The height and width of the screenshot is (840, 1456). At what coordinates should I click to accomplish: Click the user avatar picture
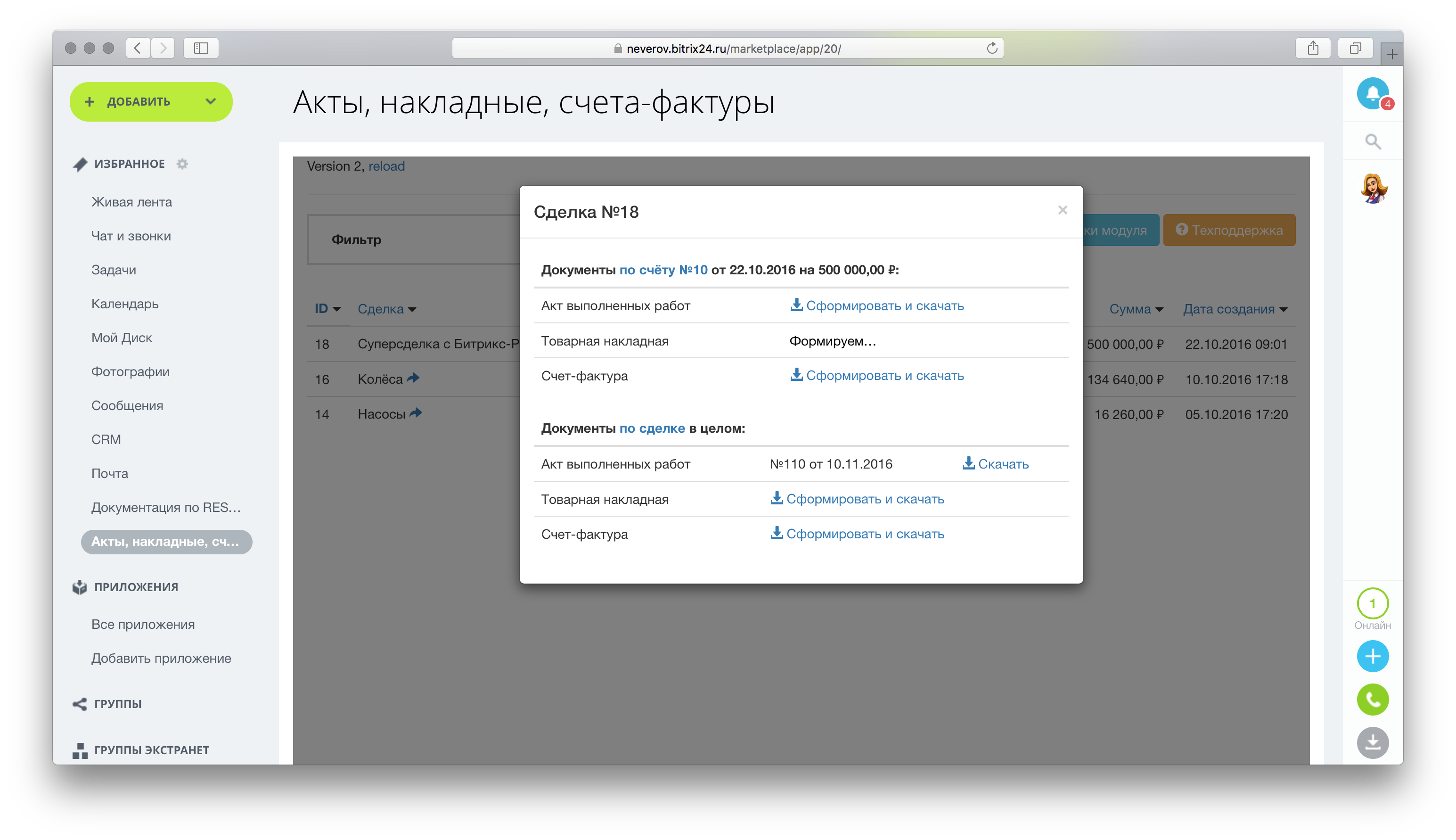pos(1373,189)
